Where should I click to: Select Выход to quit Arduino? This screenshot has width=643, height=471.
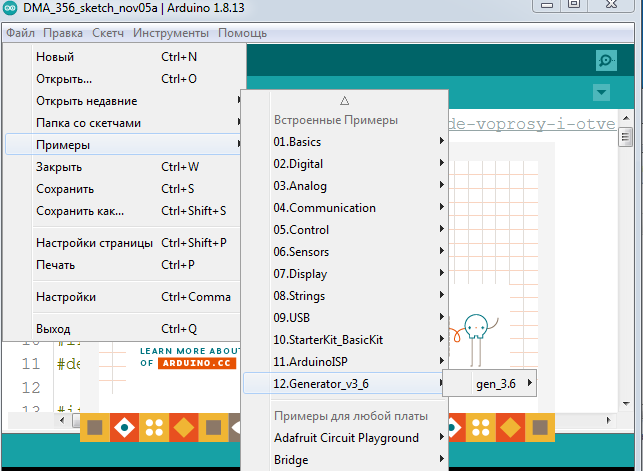pyautogui.click(x=53, y=329)
